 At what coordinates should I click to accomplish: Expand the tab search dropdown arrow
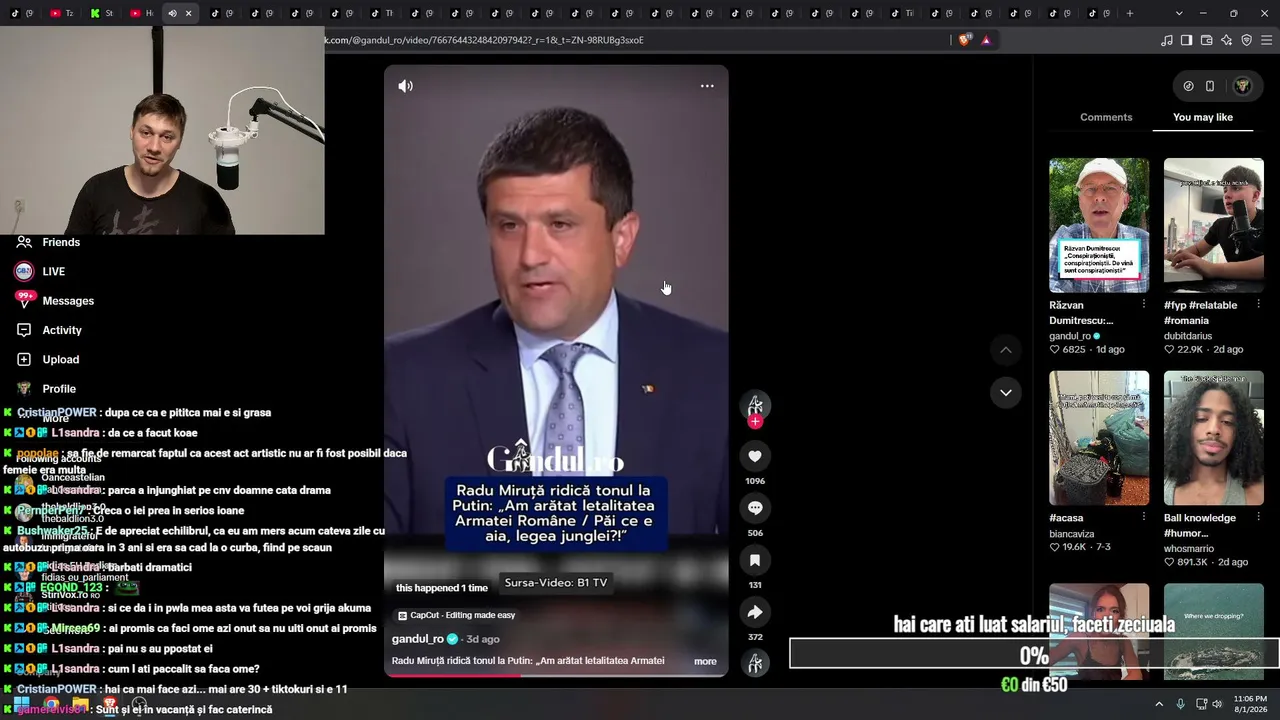(x=1179, y=13)
